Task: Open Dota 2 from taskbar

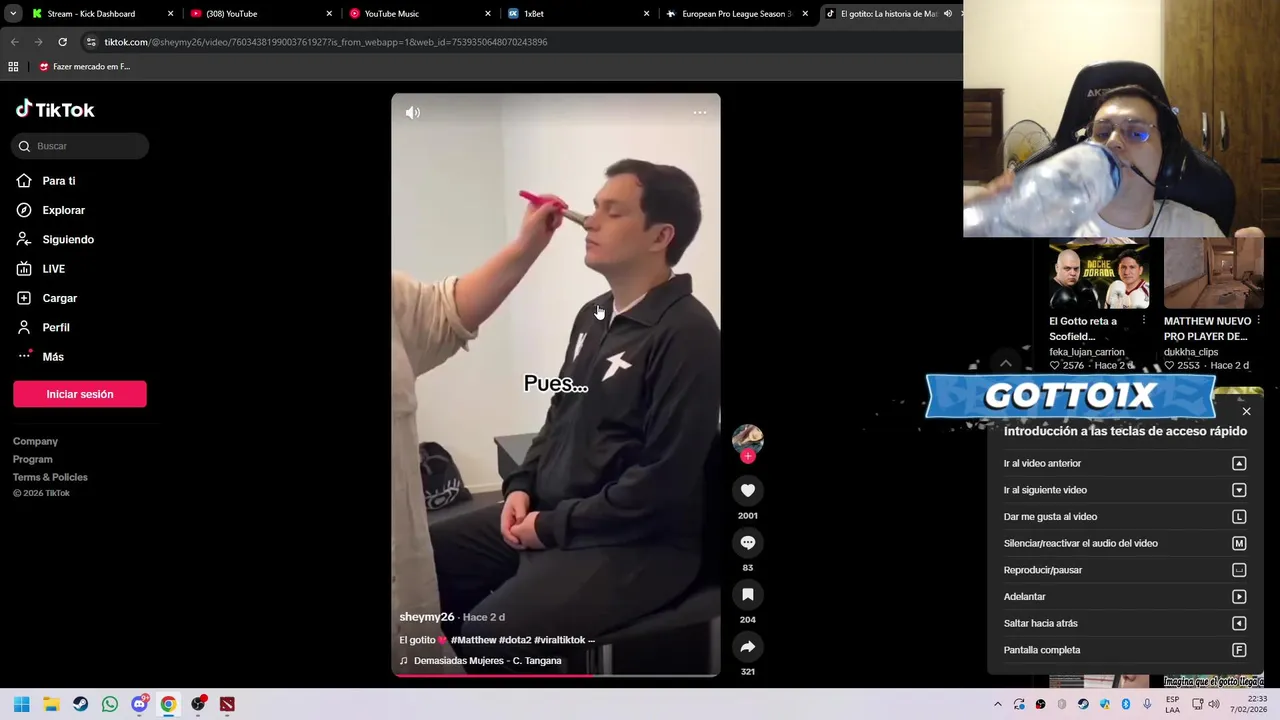Action: 227,704
